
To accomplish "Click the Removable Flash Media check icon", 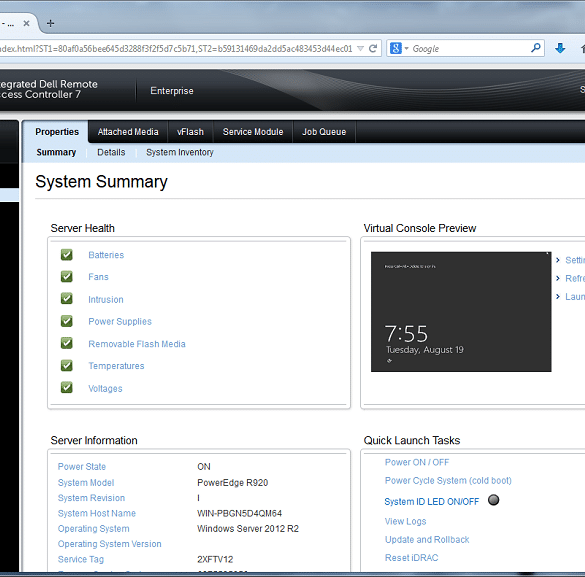I will pyautogui.click(x=67, y=343).
